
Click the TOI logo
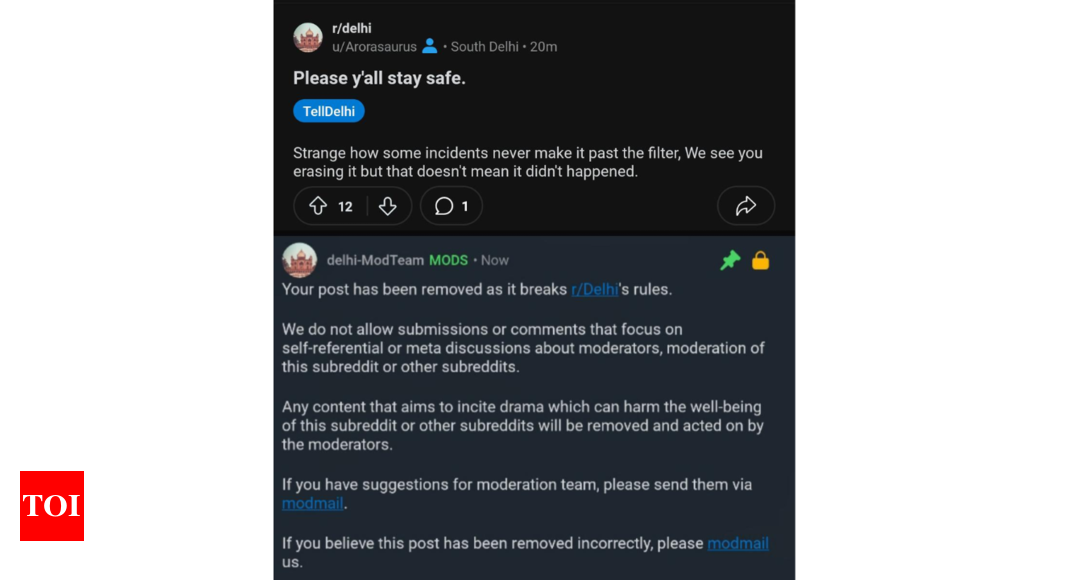(x=52, y=506)
